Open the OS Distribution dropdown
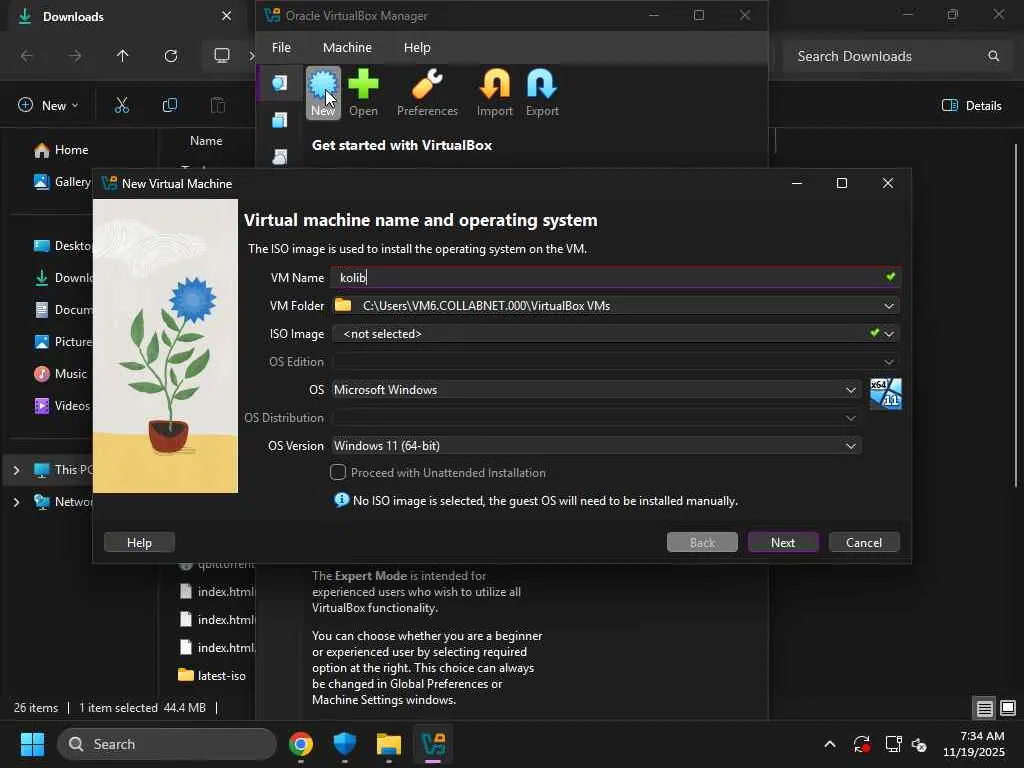 coord(596,418)
